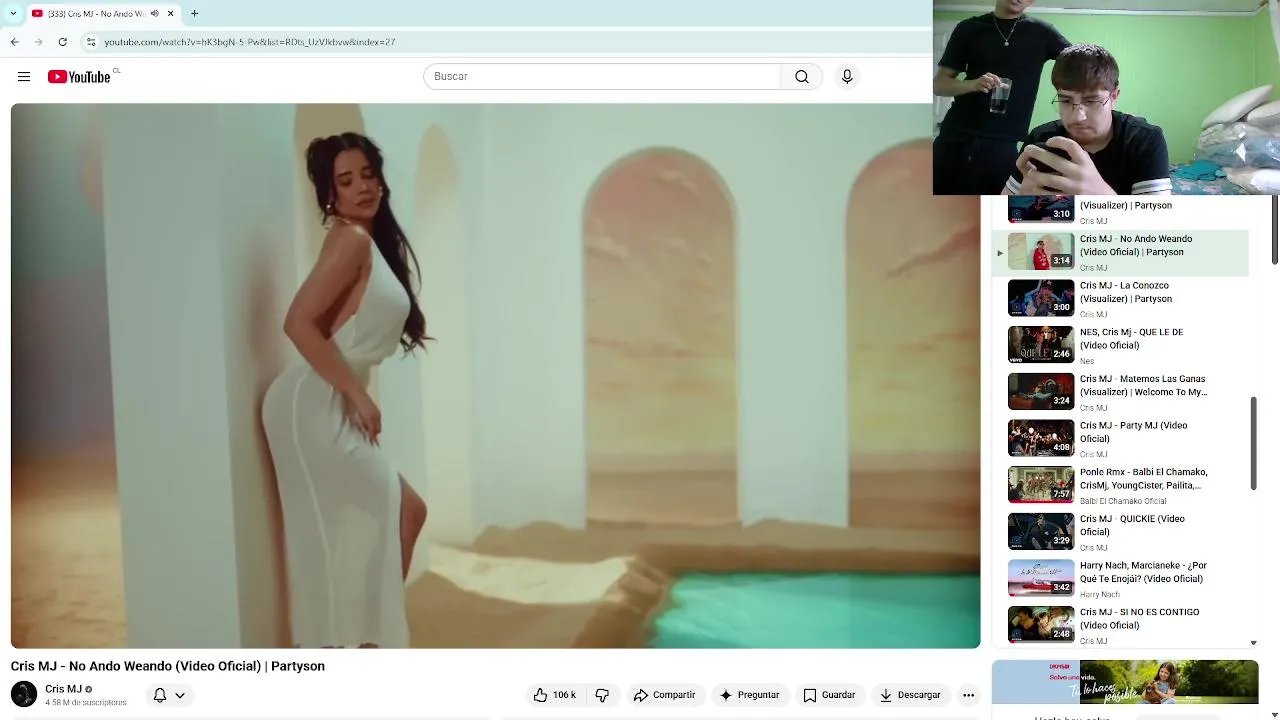1280x720 pixels.
Task: Save video with Guardar button
Action: click(829, 695)
